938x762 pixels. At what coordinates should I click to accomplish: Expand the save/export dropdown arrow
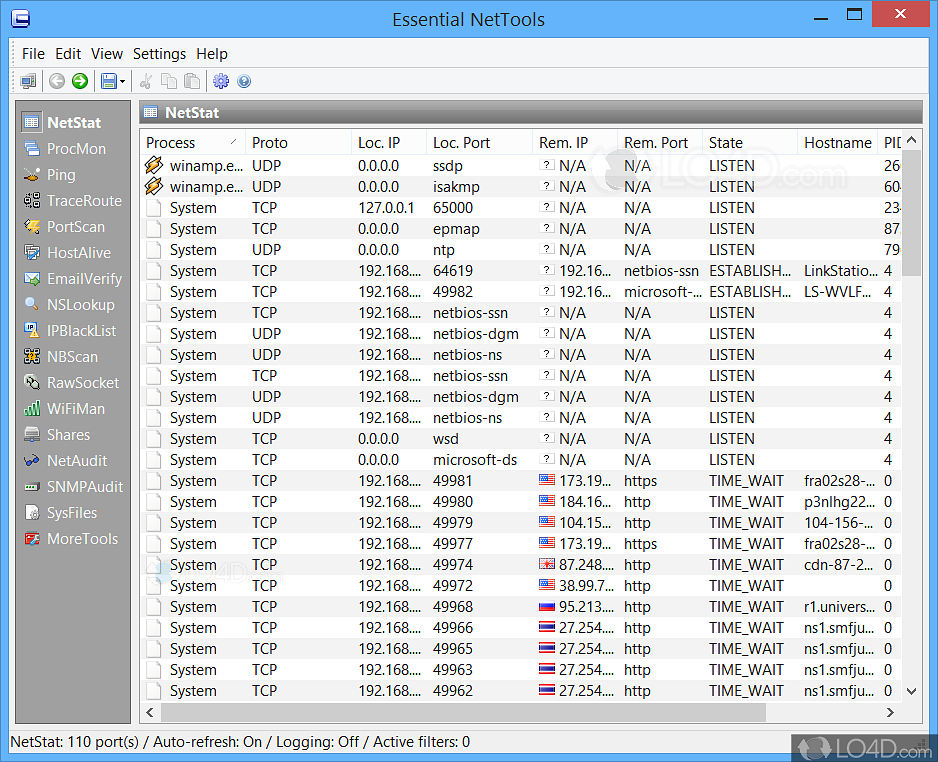tap(120, 81)
